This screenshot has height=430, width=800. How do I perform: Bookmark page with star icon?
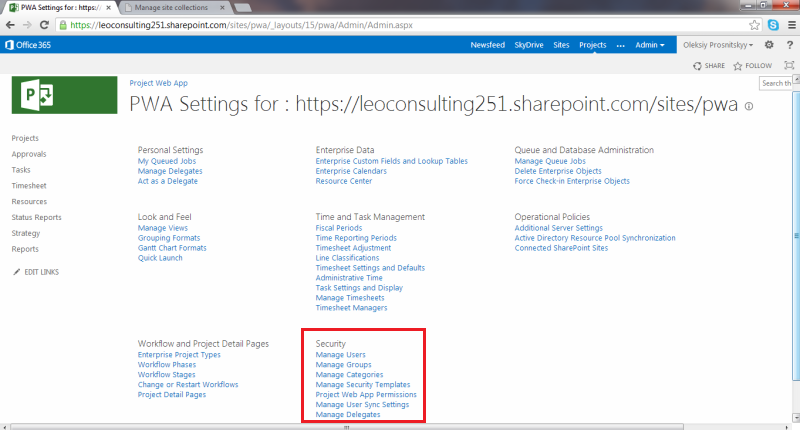point(754,25)
